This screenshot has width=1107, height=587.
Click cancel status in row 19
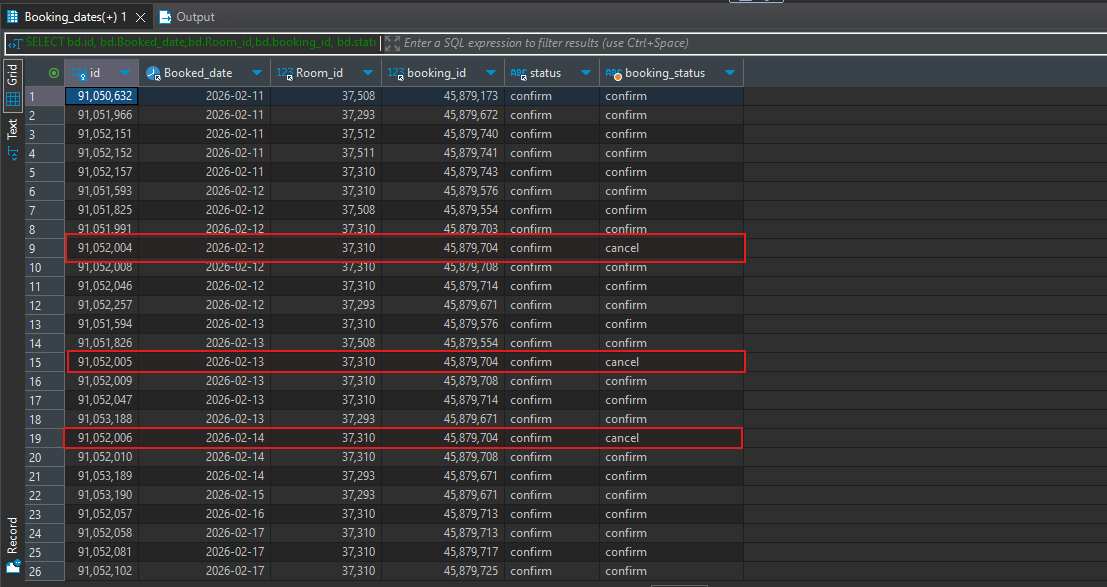coord(671,438)
